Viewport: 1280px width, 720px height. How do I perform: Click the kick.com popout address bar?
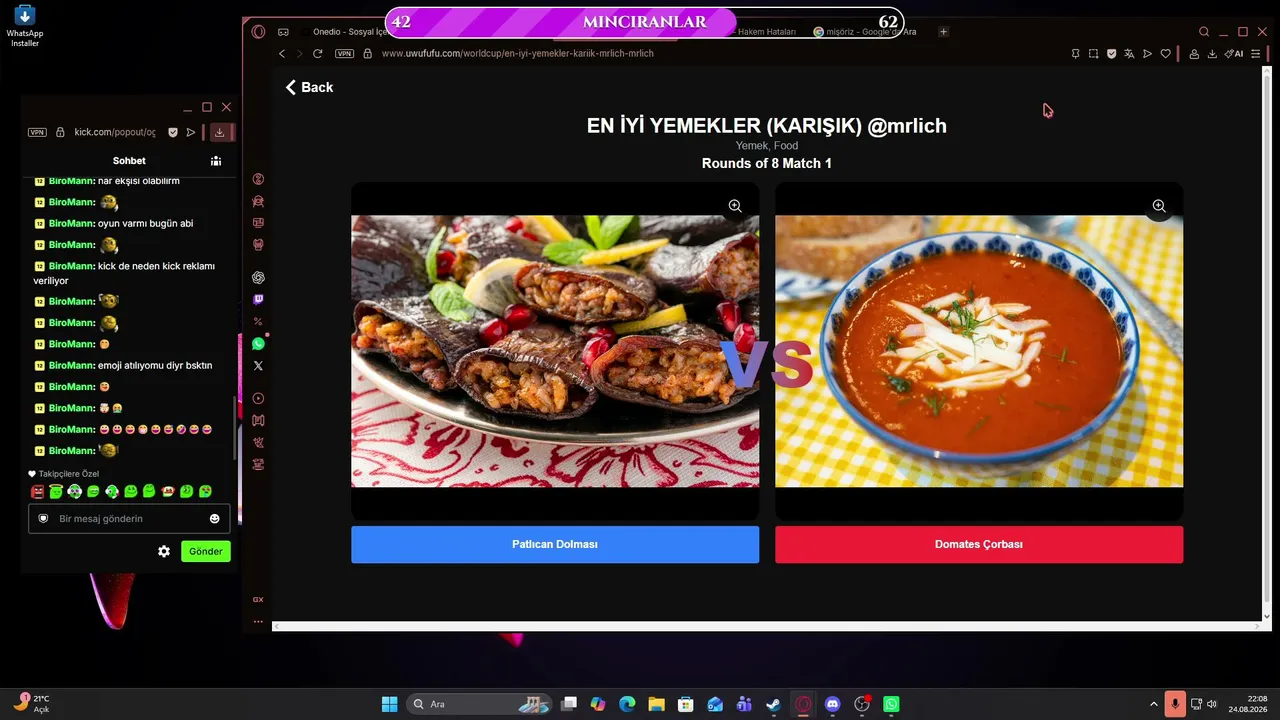click(x=114, y=132)
